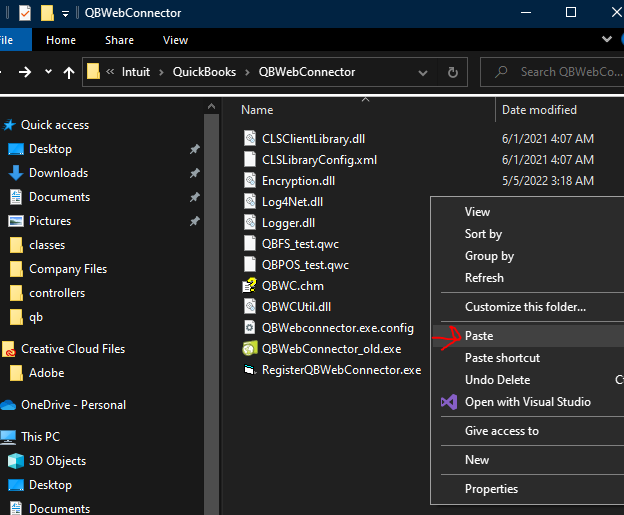Click the navigation pane vertical scrollbar
The image size is (624, 515).
coord(211,314)
